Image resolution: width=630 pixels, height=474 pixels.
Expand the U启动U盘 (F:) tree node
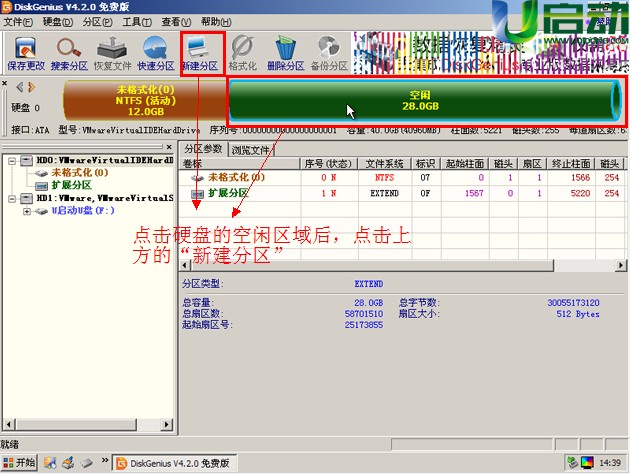[27, 211]
